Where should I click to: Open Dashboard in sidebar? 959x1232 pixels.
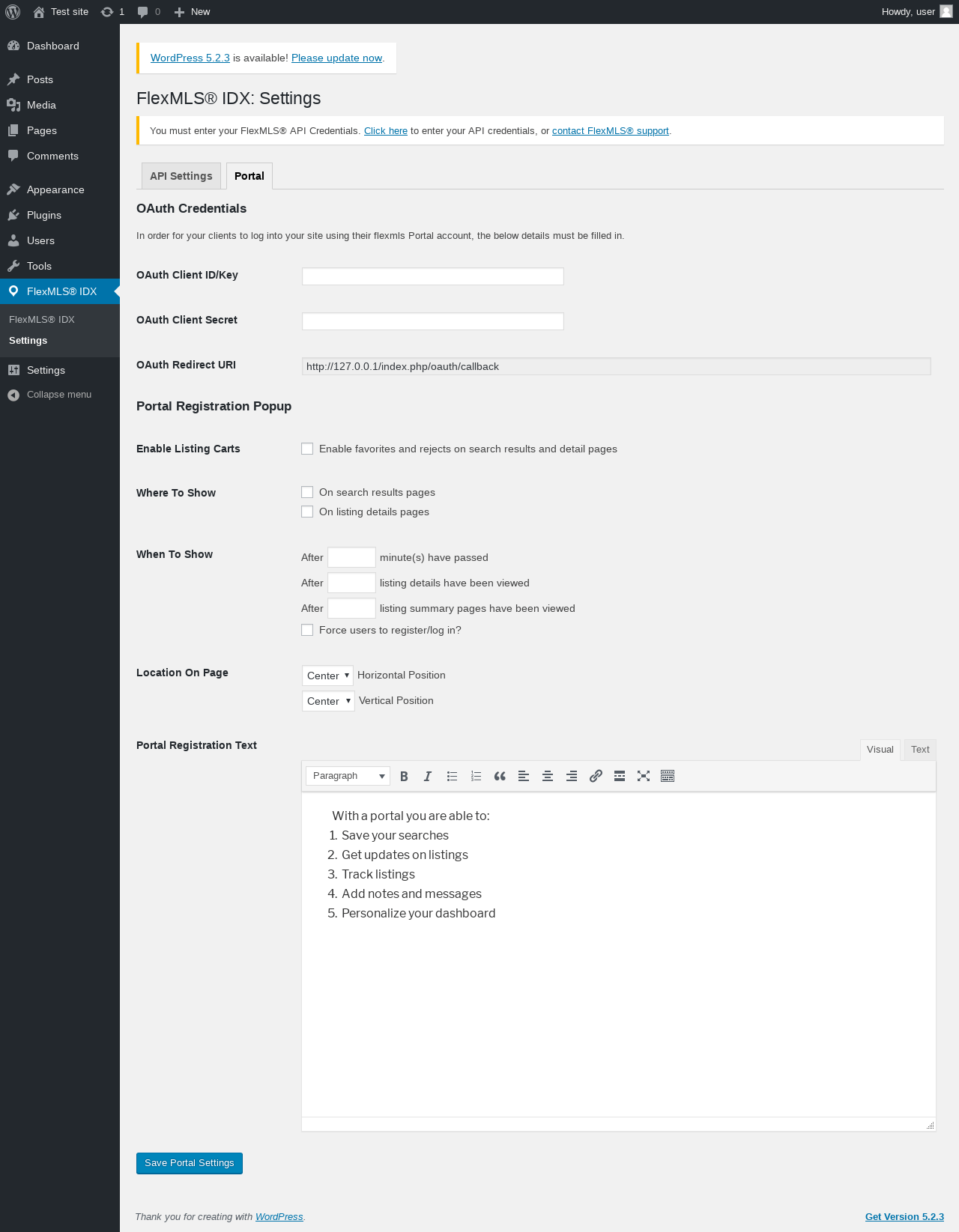[60, 46]
